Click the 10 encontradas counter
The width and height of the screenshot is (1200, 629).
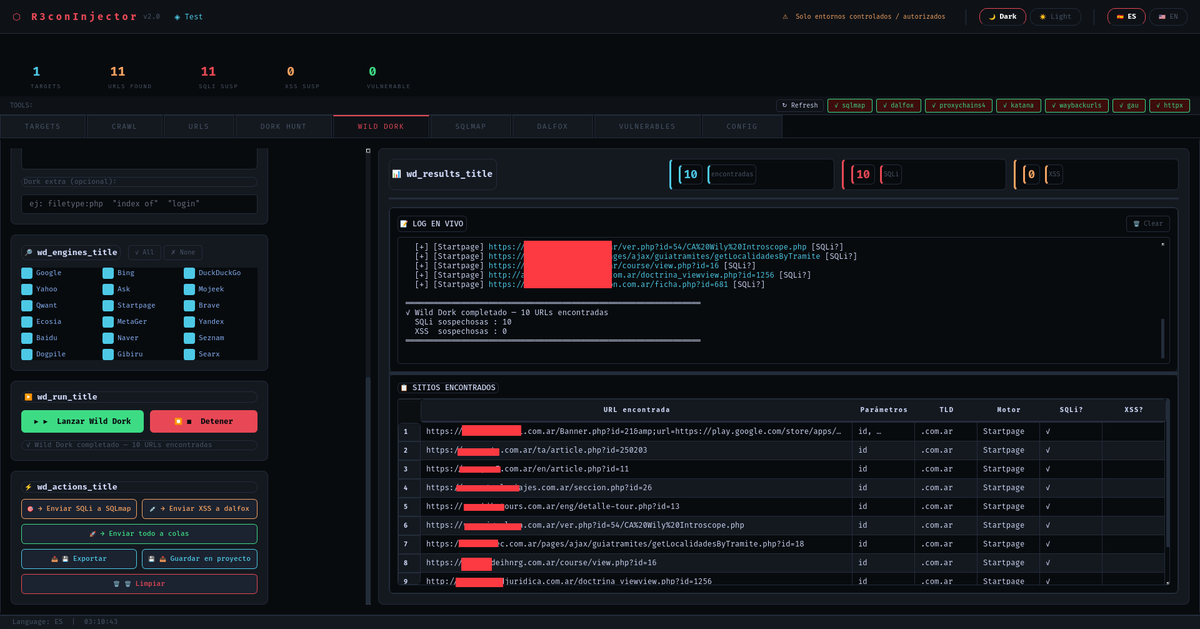tap(750, 174)
